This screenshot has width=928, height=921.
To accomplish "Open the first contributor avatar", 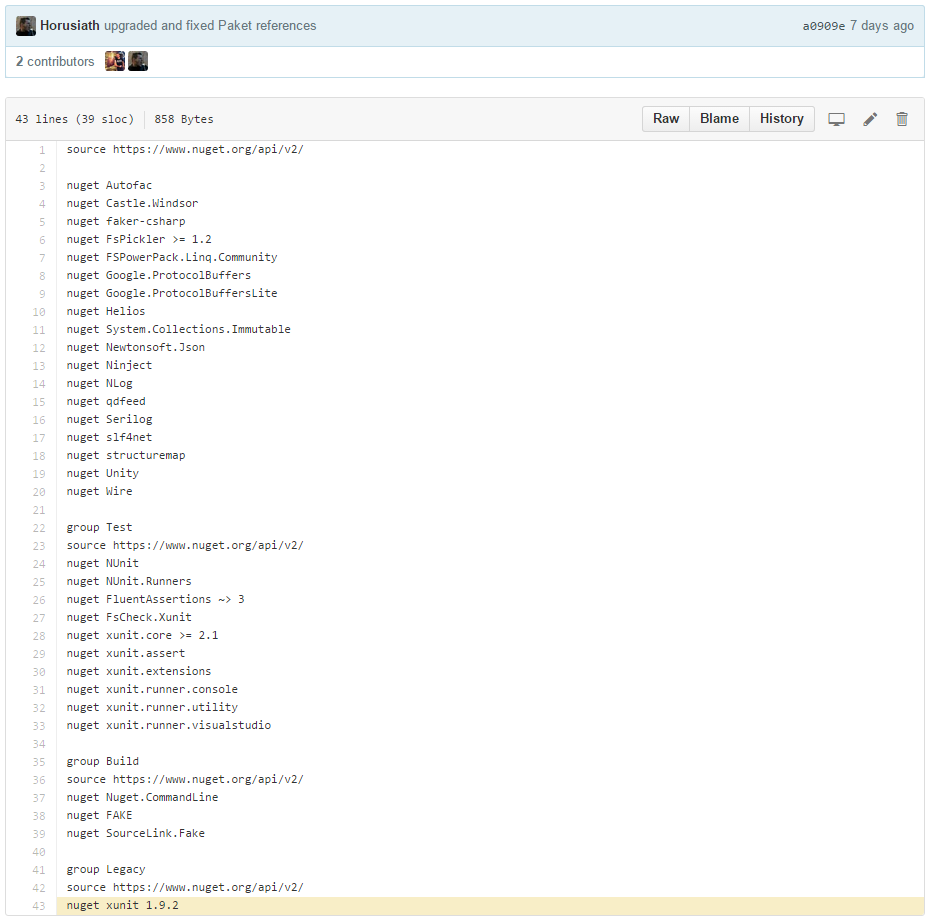I will [x=115, y=61].
